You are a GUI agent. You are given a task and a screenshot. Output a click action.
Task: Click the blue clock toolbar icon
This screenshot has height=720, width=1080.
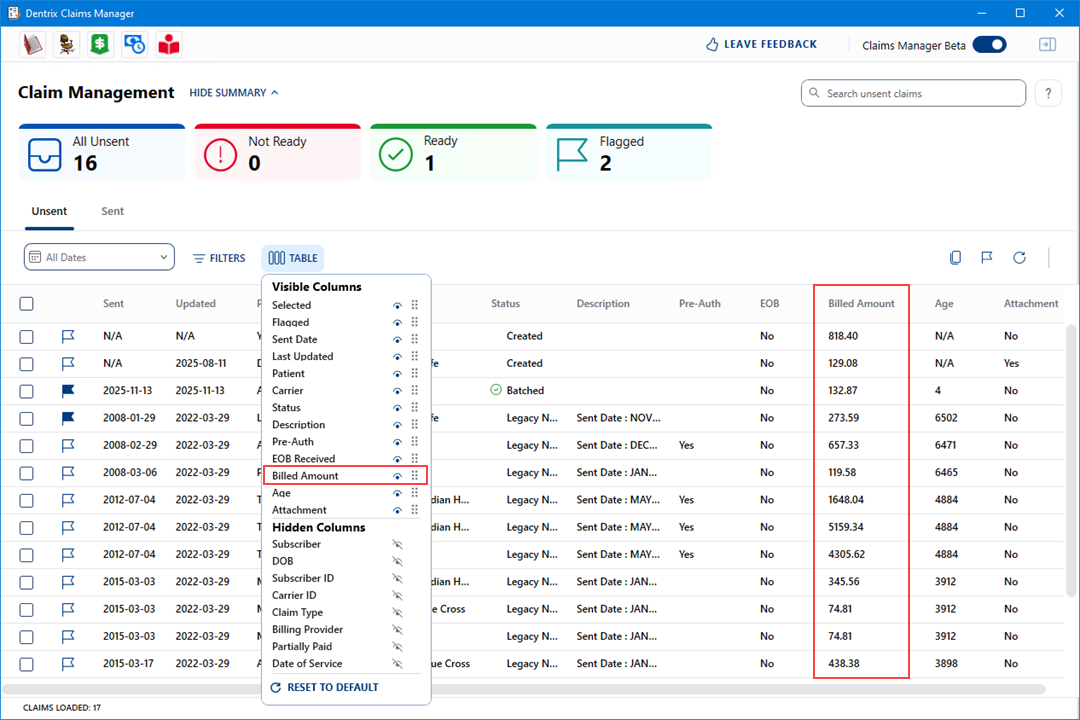(x=134, y=44)
